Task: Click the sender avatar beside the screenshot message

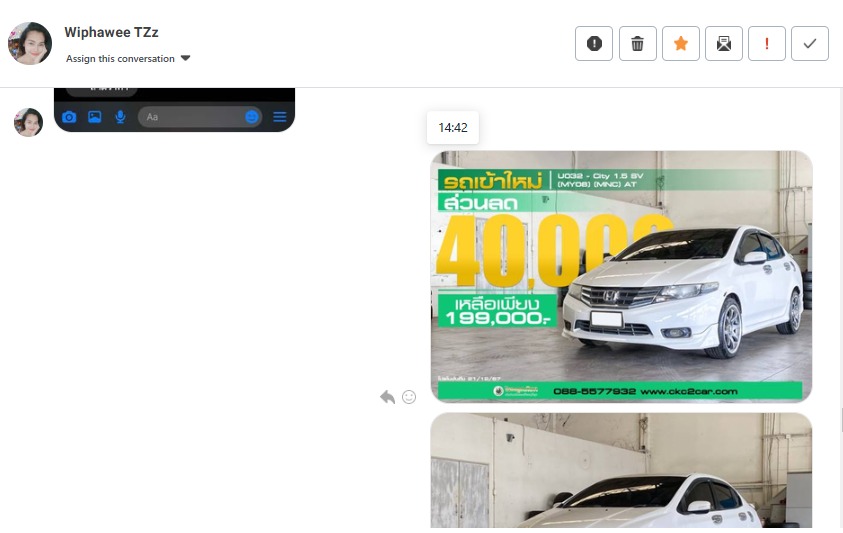Action: [28, 122]
